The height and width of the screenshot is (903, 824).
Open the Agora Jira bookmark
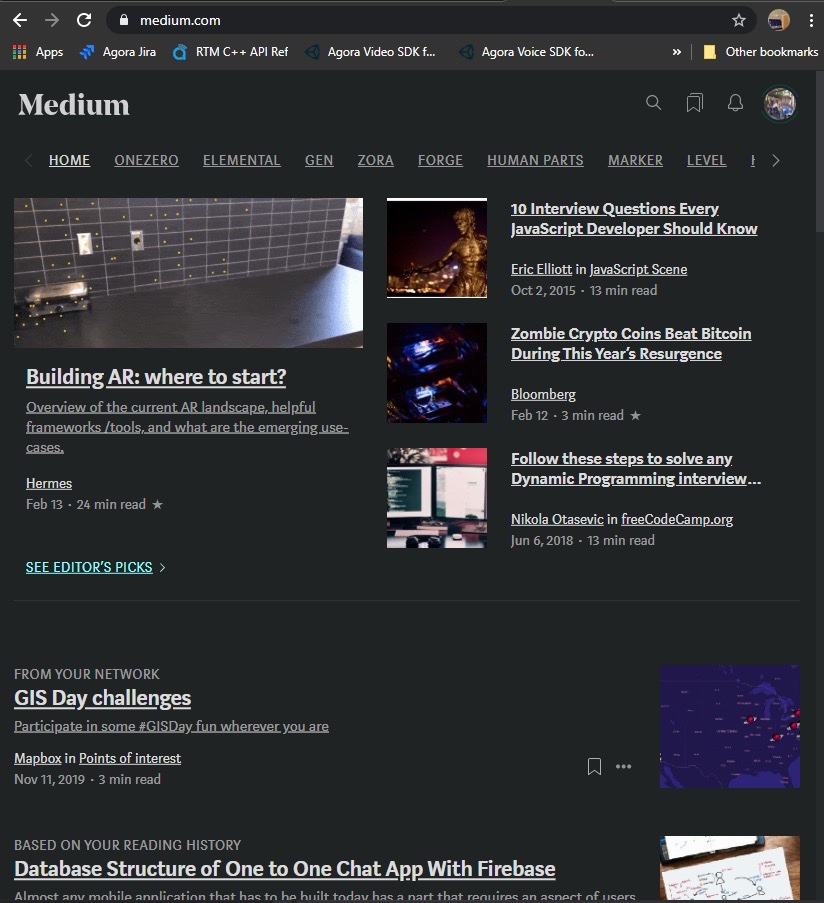click(x=118, y=52)
